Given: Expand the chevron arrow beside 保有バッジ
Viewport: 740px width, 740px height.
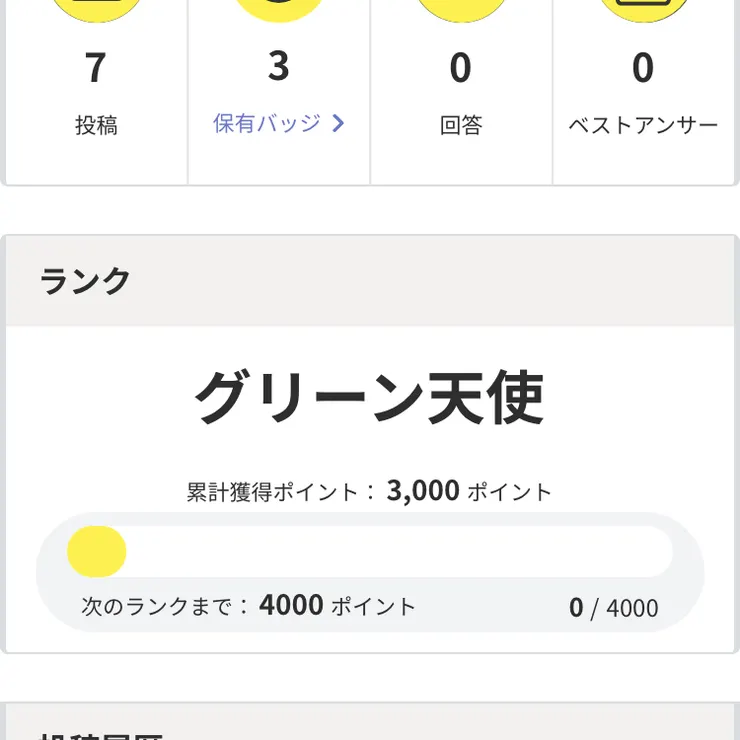Looking at the screenshot, I should click(x=338, y=124).
